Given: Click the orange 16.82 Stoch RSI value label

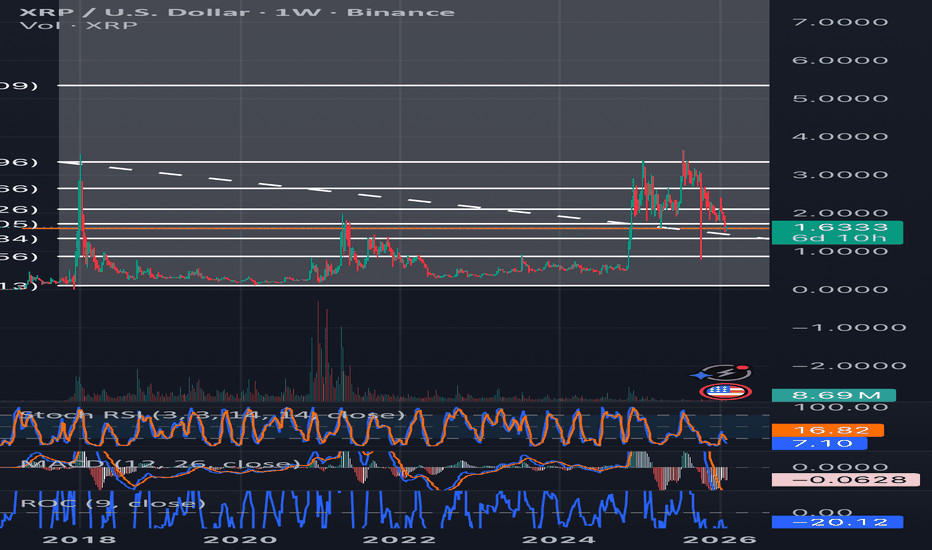Looking at the screenshot, I should coord(836,430).
